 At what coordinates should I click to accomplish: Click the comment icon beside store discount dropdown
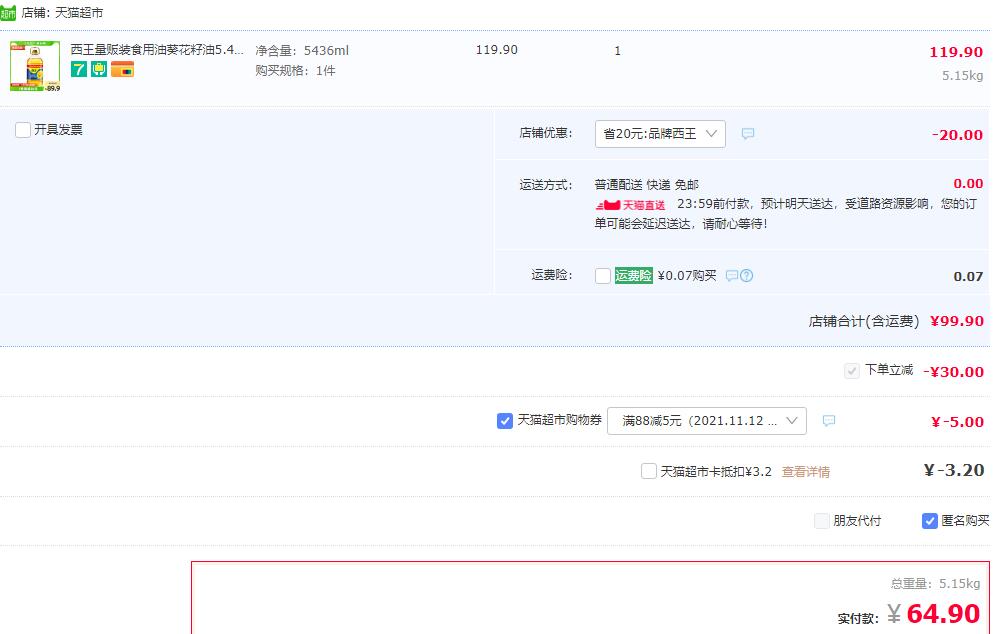coord(748,134)
